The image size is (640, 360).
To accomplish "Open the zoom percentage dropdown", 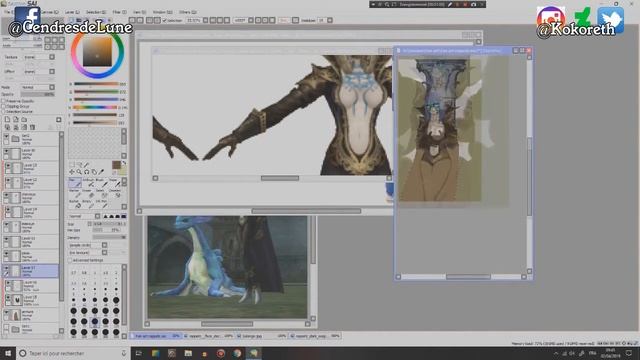I will pos(205,20).
